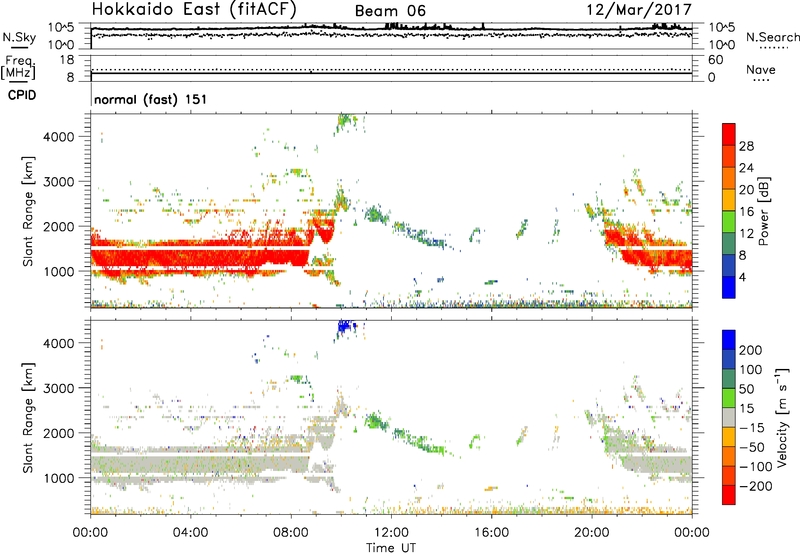Click the 'normal (fast) 151' text
Viewport: 800px width, 554px height.
pos(151,99)
